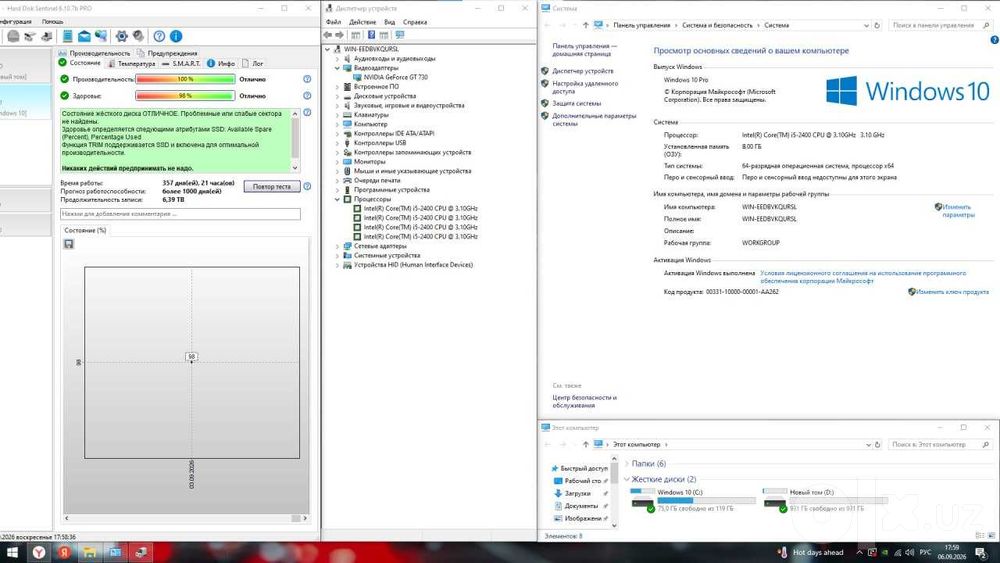
Task: Click the gray hard disk icon in Hard Disk Sentinel toolbar
Action: click(13, 36)
